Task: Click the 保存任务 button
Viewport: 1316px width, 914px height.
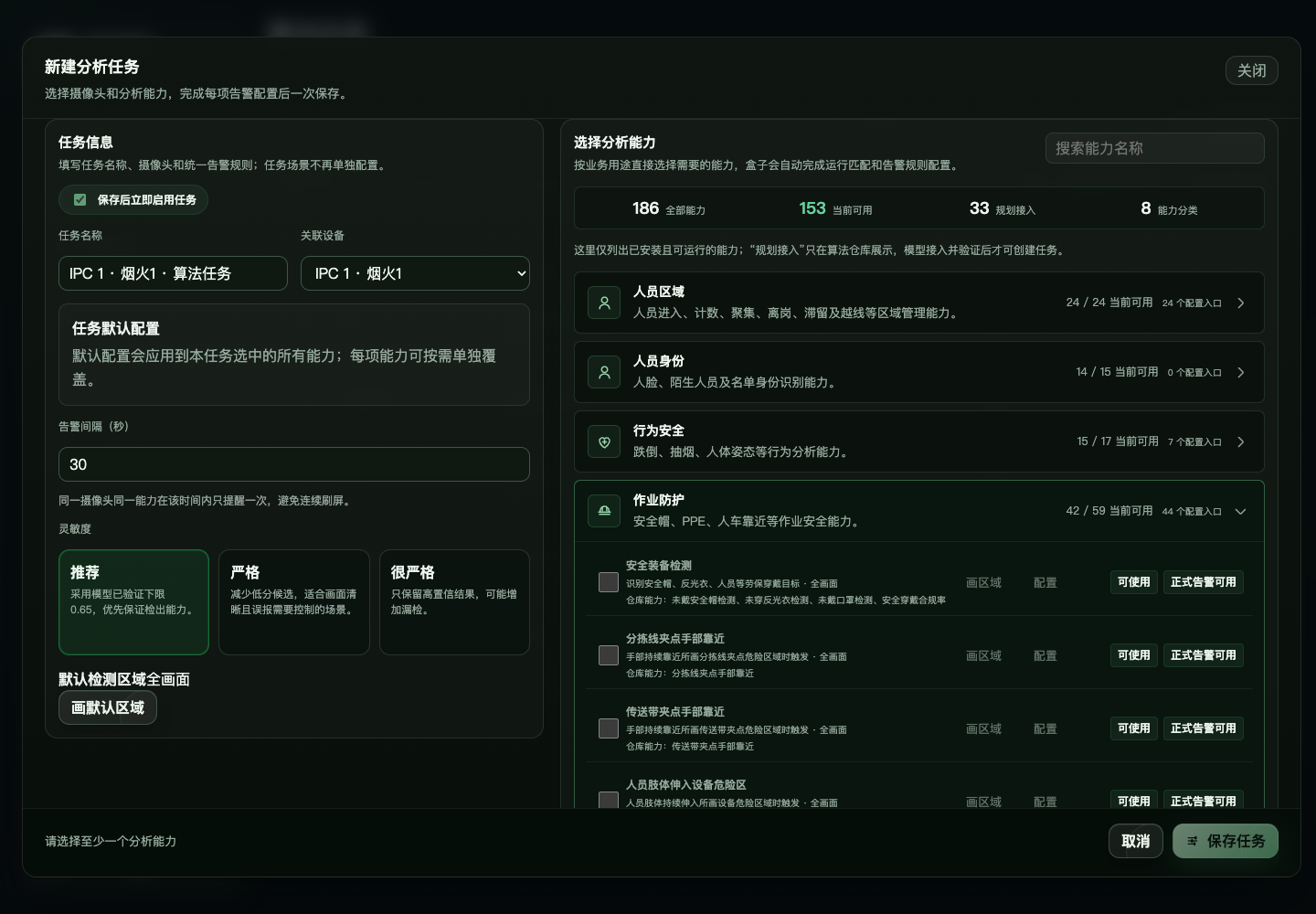Action: [x=1226, y=841]
